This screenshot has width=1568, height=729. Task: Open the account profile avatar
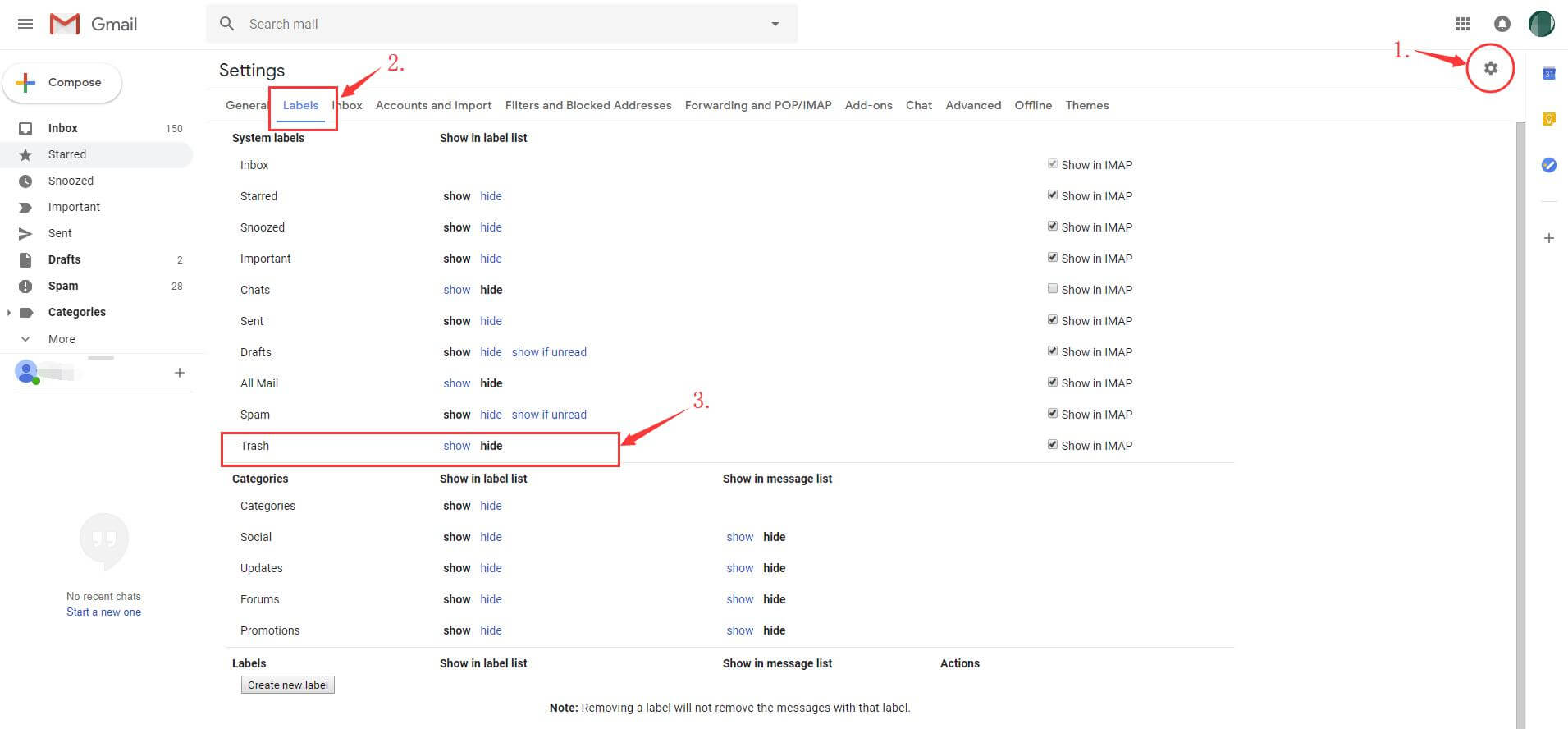[1541, 24]
